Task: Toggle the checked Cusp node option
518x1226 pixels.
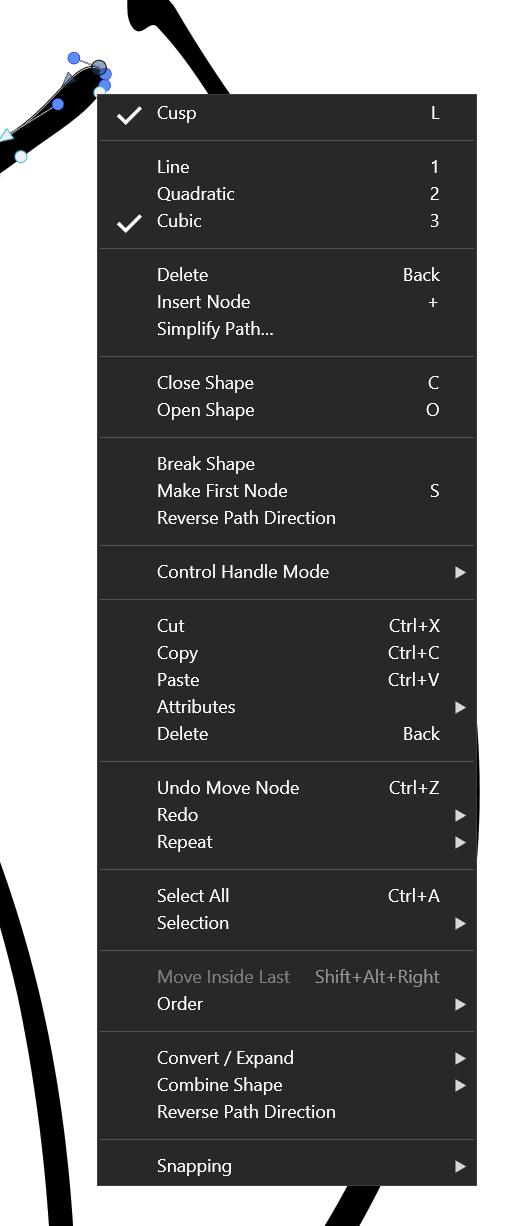Action: [x=286, y=113]
